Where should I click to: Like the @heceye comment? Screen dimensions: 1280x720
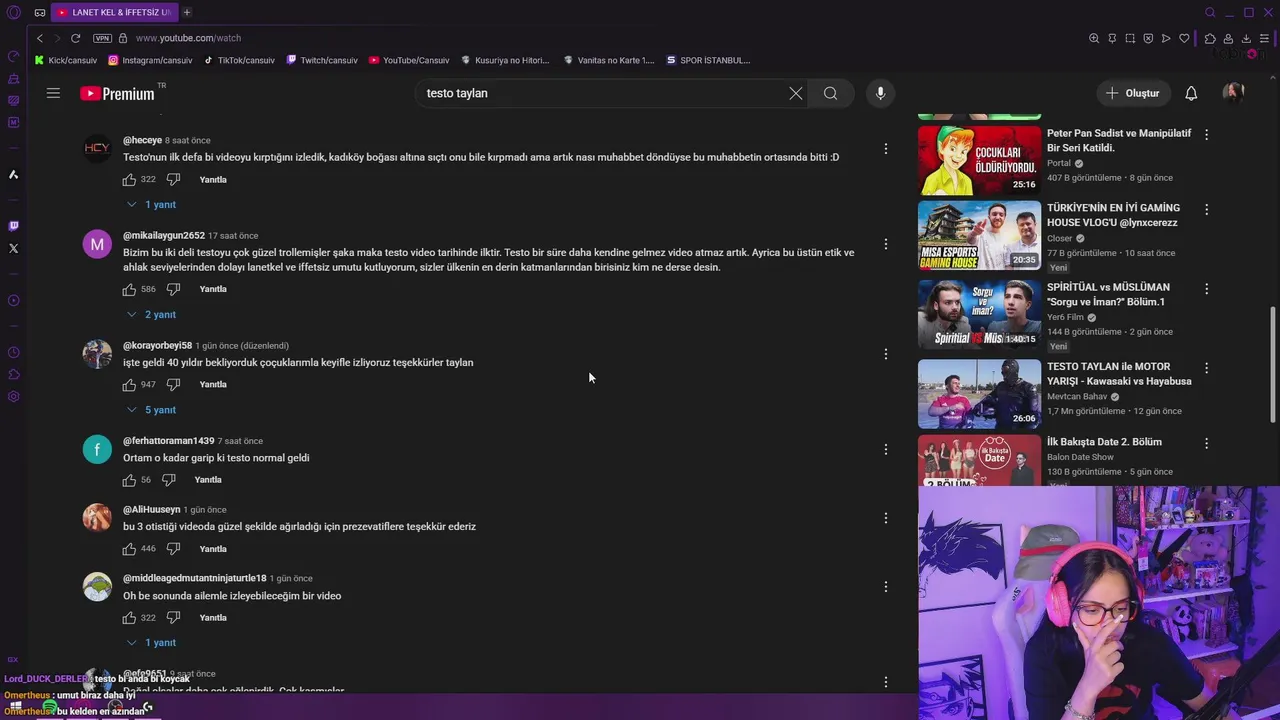[129, 179]
